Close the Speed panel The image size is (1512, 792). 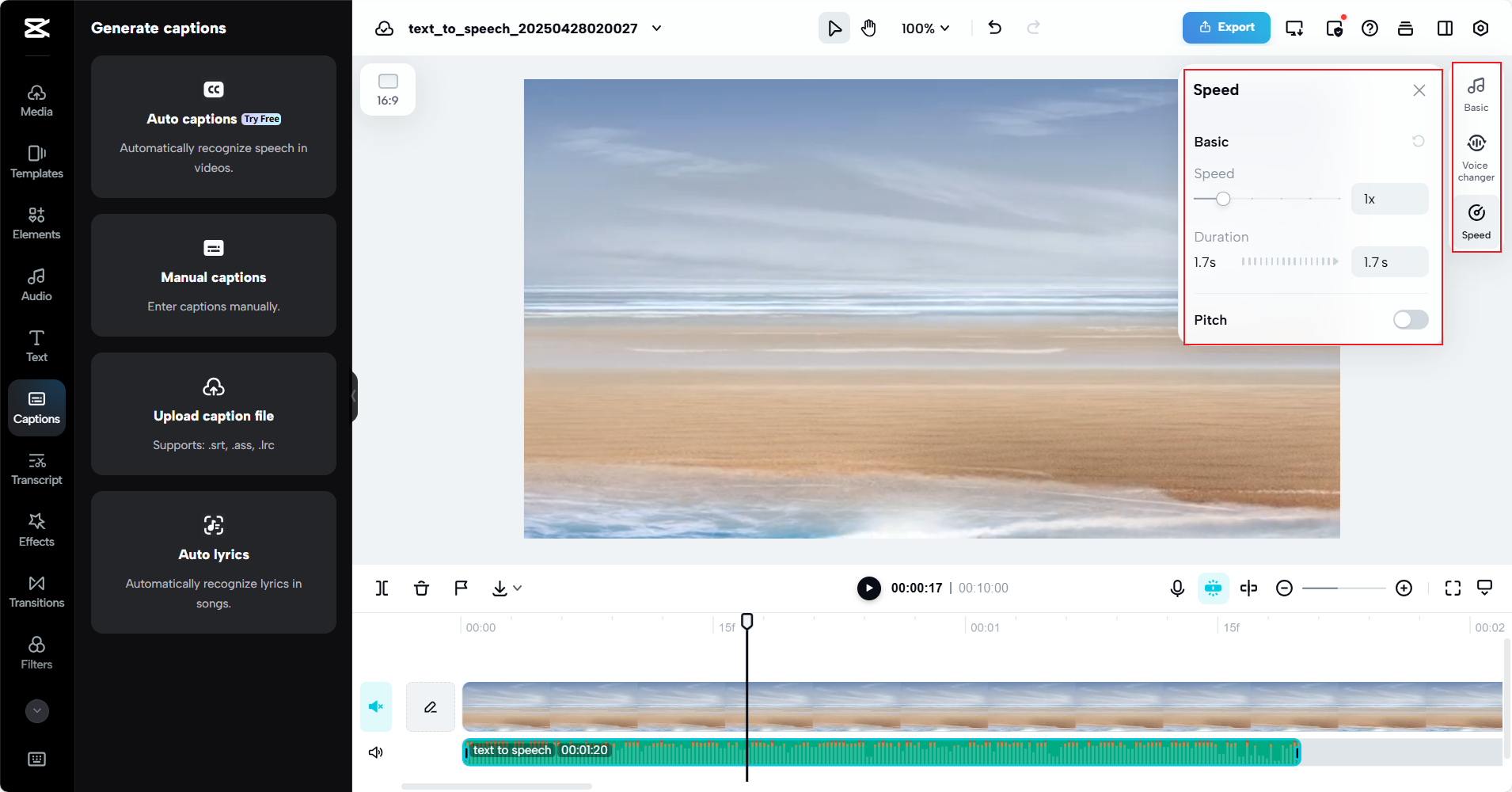pyautogui.click(x=1419, y=90)
